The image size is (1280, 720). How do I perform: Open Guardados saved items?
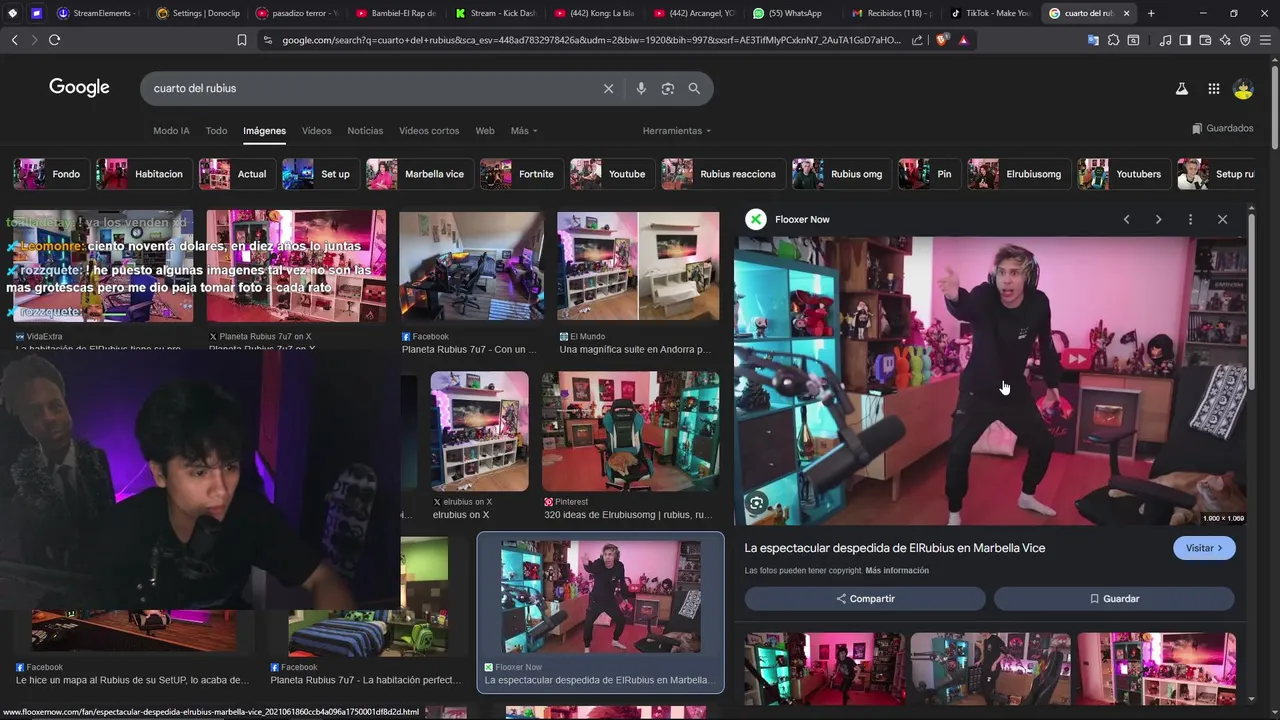point(1222,128)
